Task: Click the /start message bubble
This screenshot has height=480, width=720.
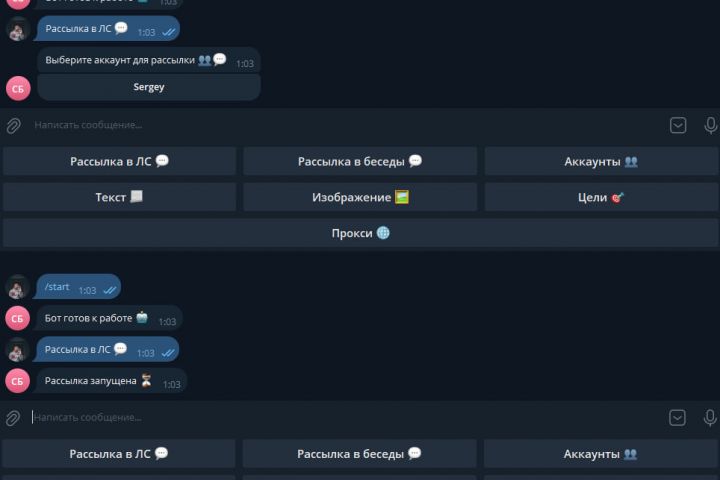Action: 78,288
